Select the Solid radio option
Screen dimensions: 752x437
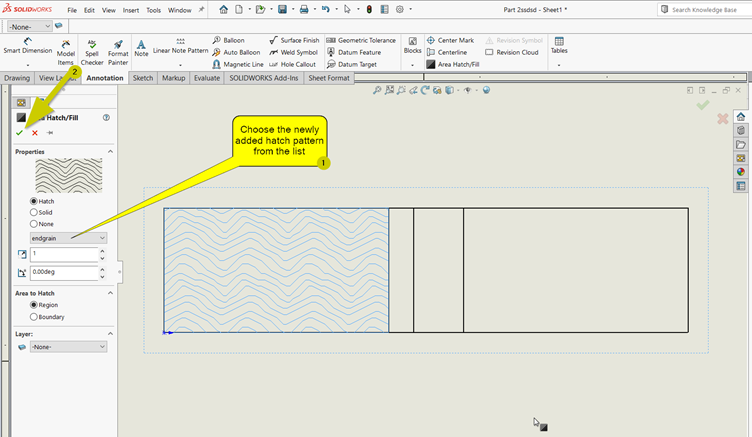point(36,212)
